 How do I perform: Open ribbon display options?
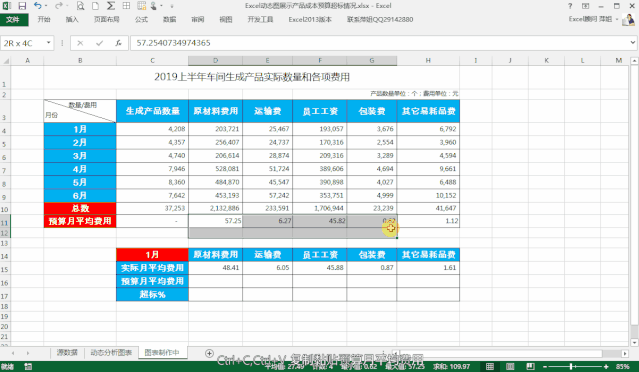[586, 6]
